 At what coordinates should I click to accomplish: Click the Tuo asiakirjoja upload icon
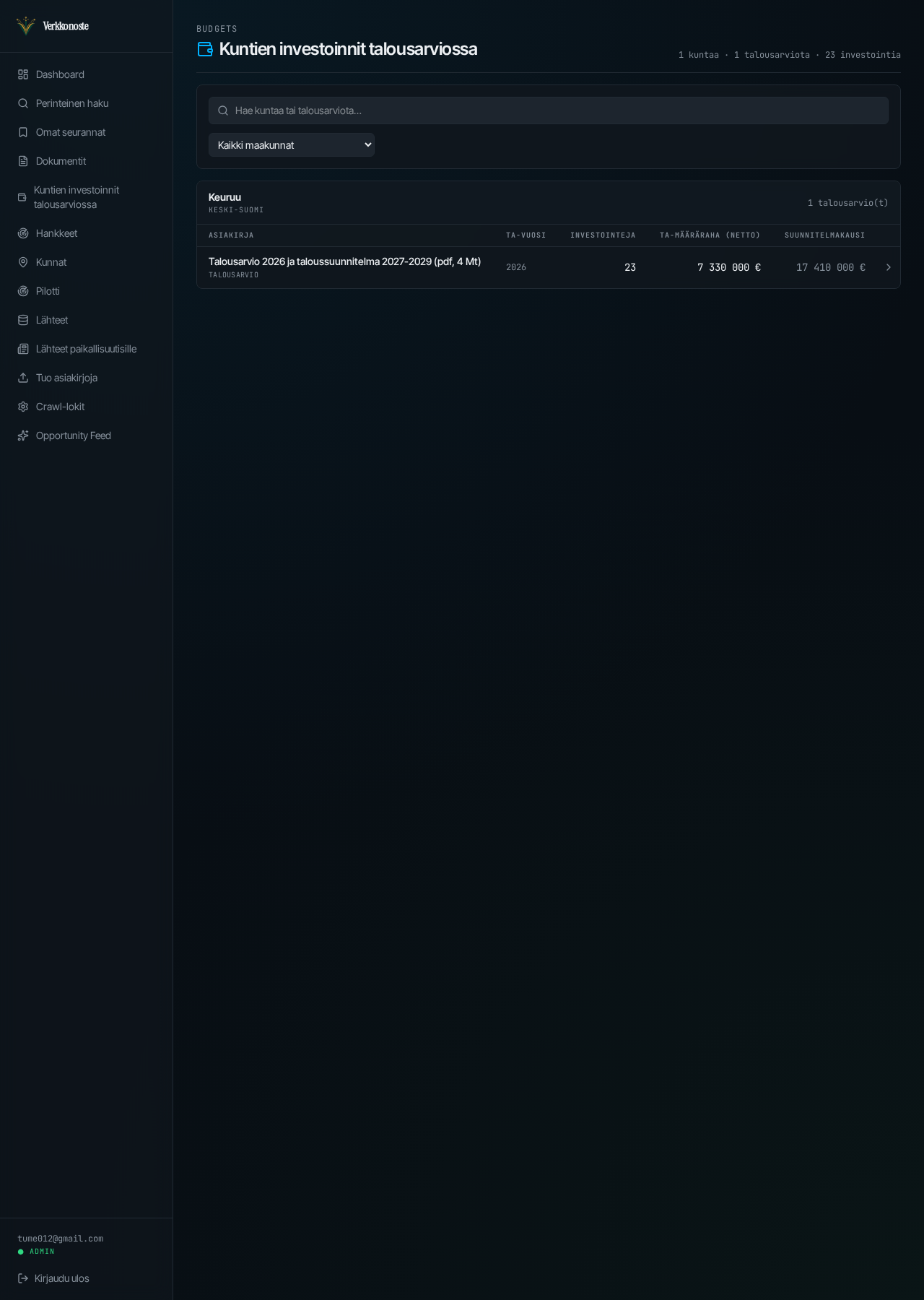point(23,378)
